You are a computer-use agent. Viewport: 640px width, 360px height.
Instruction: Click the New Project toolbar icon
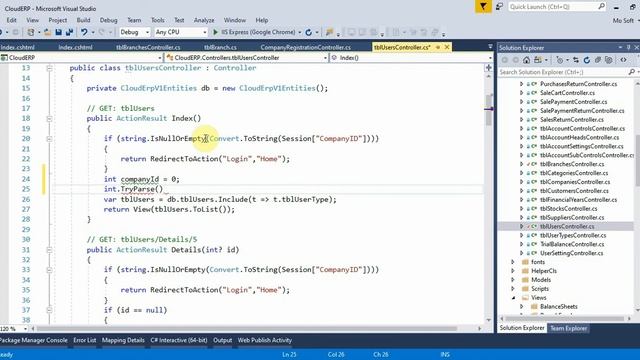click(31, 32)
